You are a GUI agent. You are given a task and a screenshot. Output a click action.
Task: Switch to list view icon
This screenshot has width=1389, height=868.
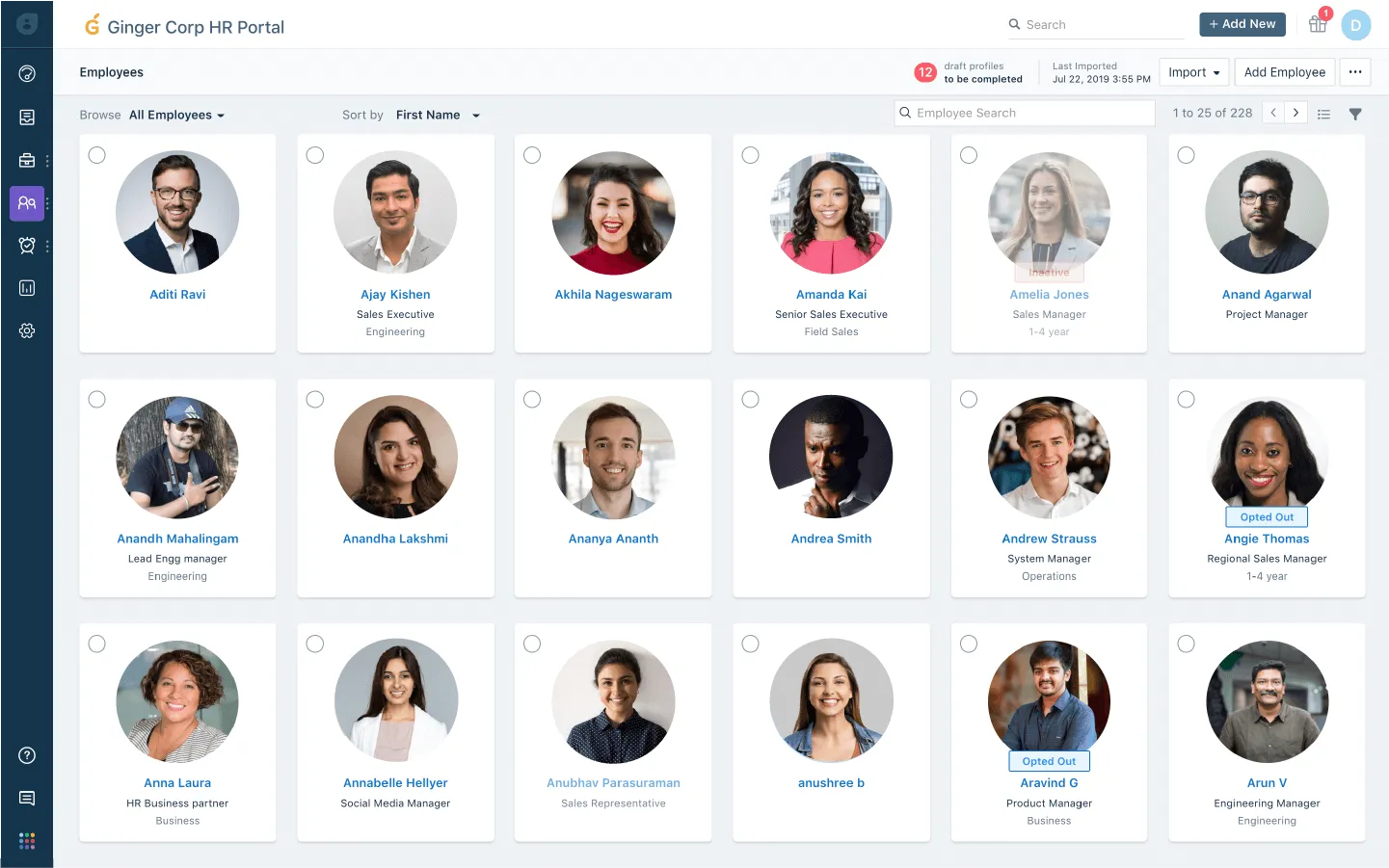[1324, 114]
